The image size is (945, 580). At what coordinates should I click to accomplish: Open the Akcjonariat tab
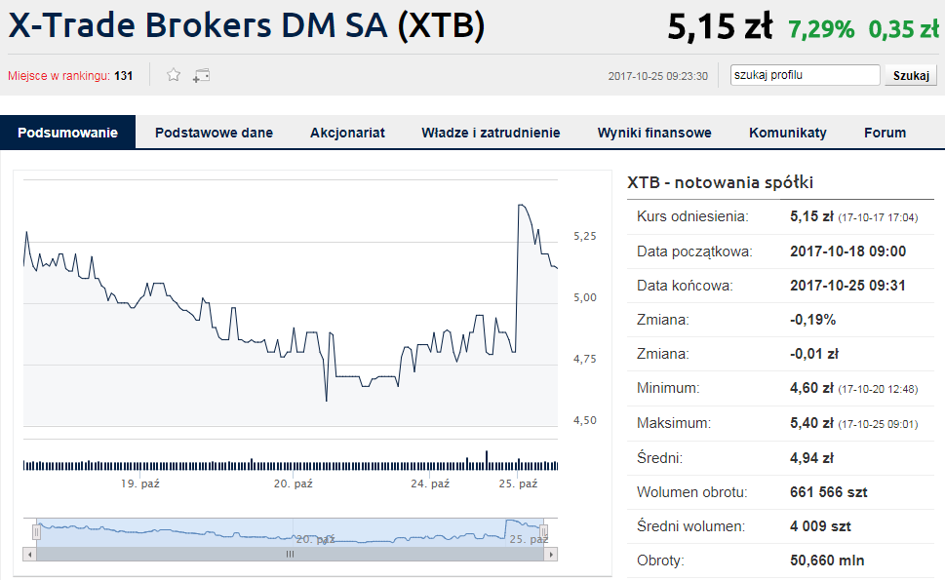pyautogui.click(x=347, y=133)
